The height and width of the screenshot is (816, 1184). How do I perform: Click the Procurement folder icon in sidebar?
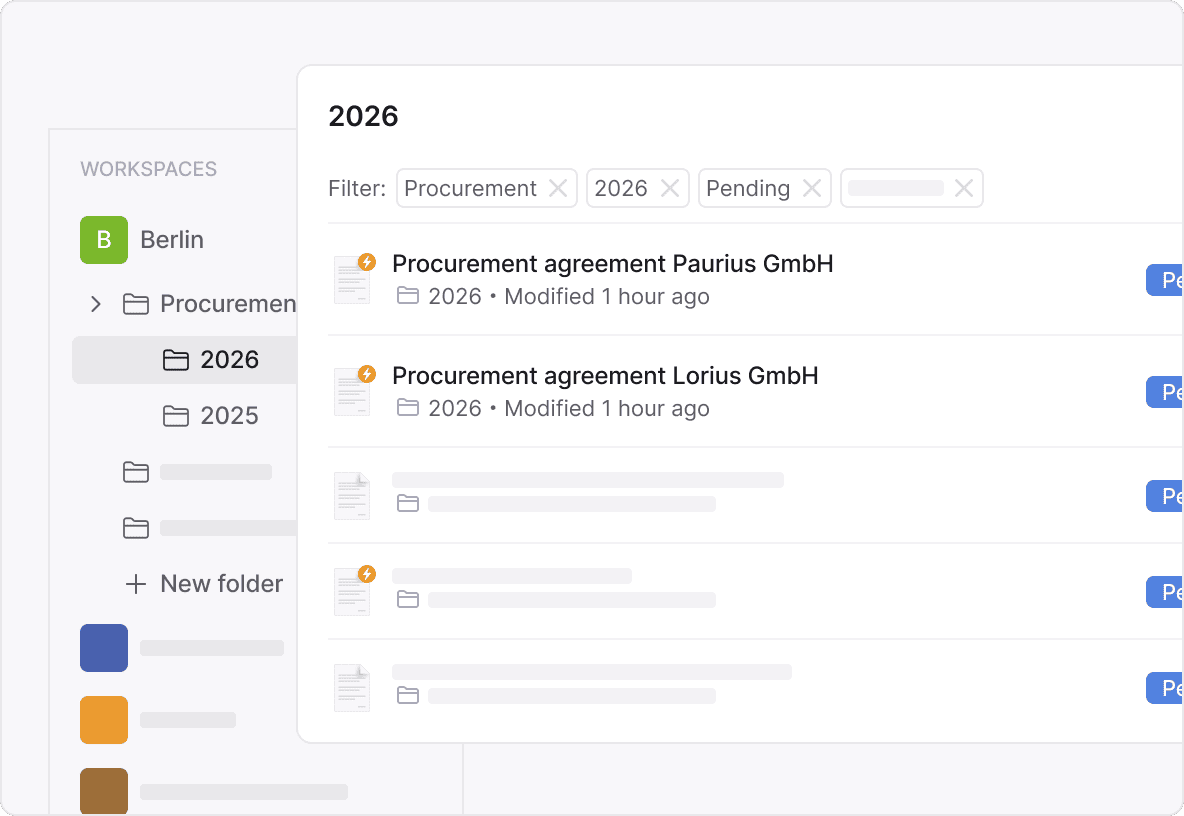[135, 304]
